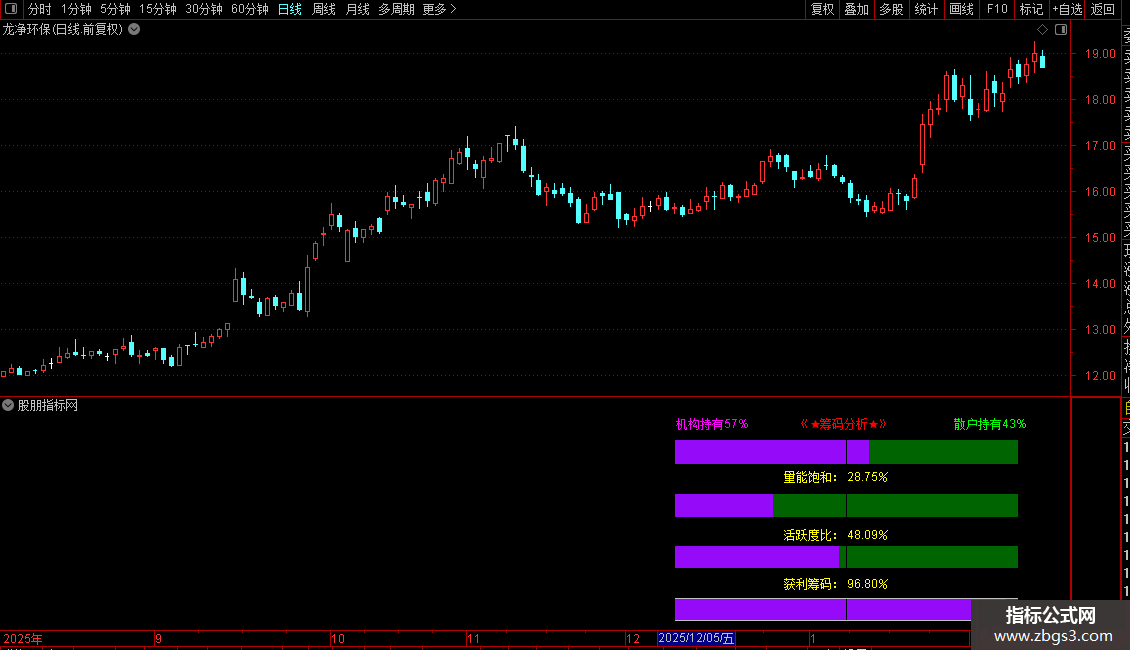Switch to 周线 weekly chart
This screenshot has height=650, width=1130.
pyautogui.click(x=324, y=9)
